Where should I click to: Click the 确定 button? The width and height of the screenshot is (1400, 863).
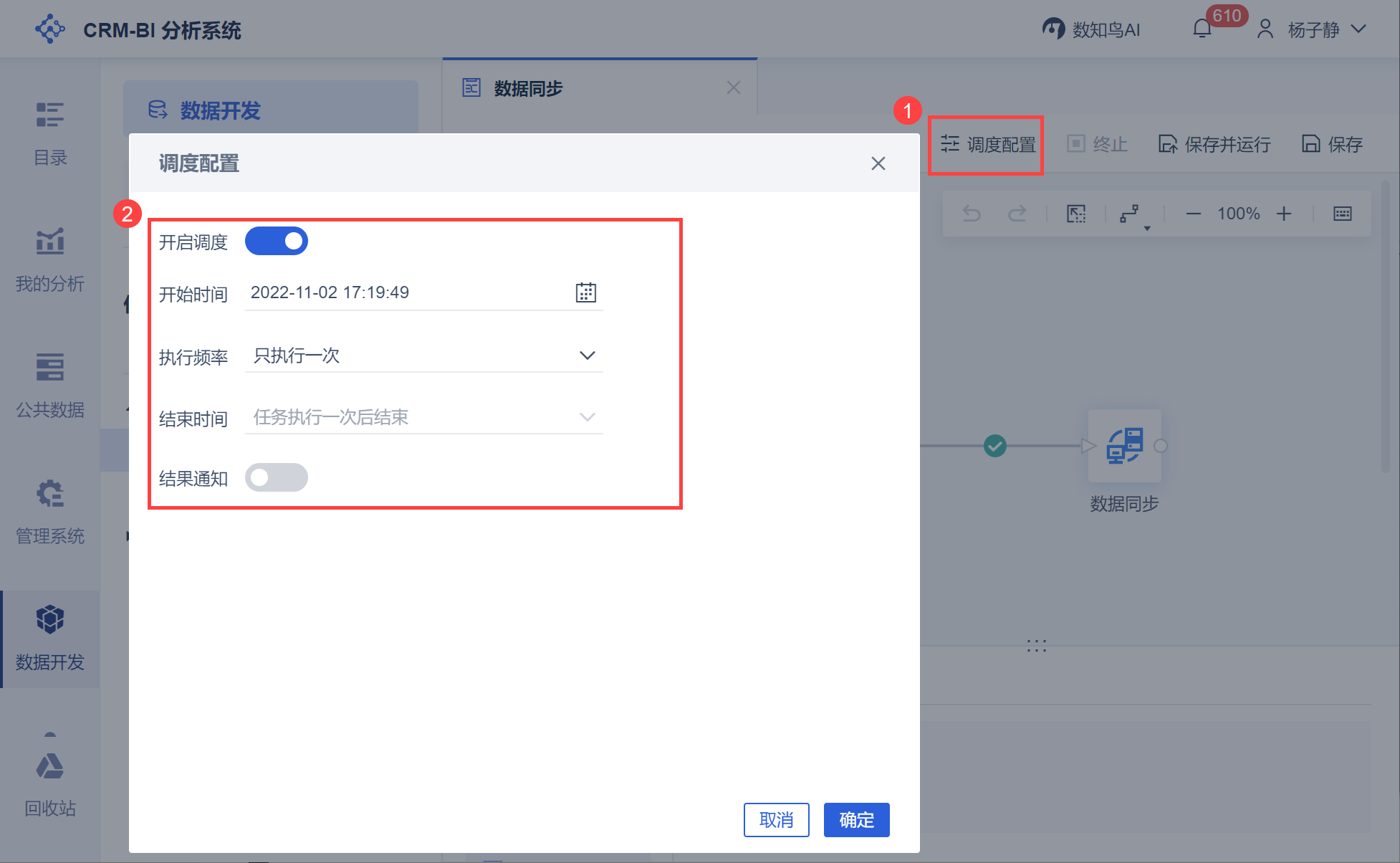point(856,819)
